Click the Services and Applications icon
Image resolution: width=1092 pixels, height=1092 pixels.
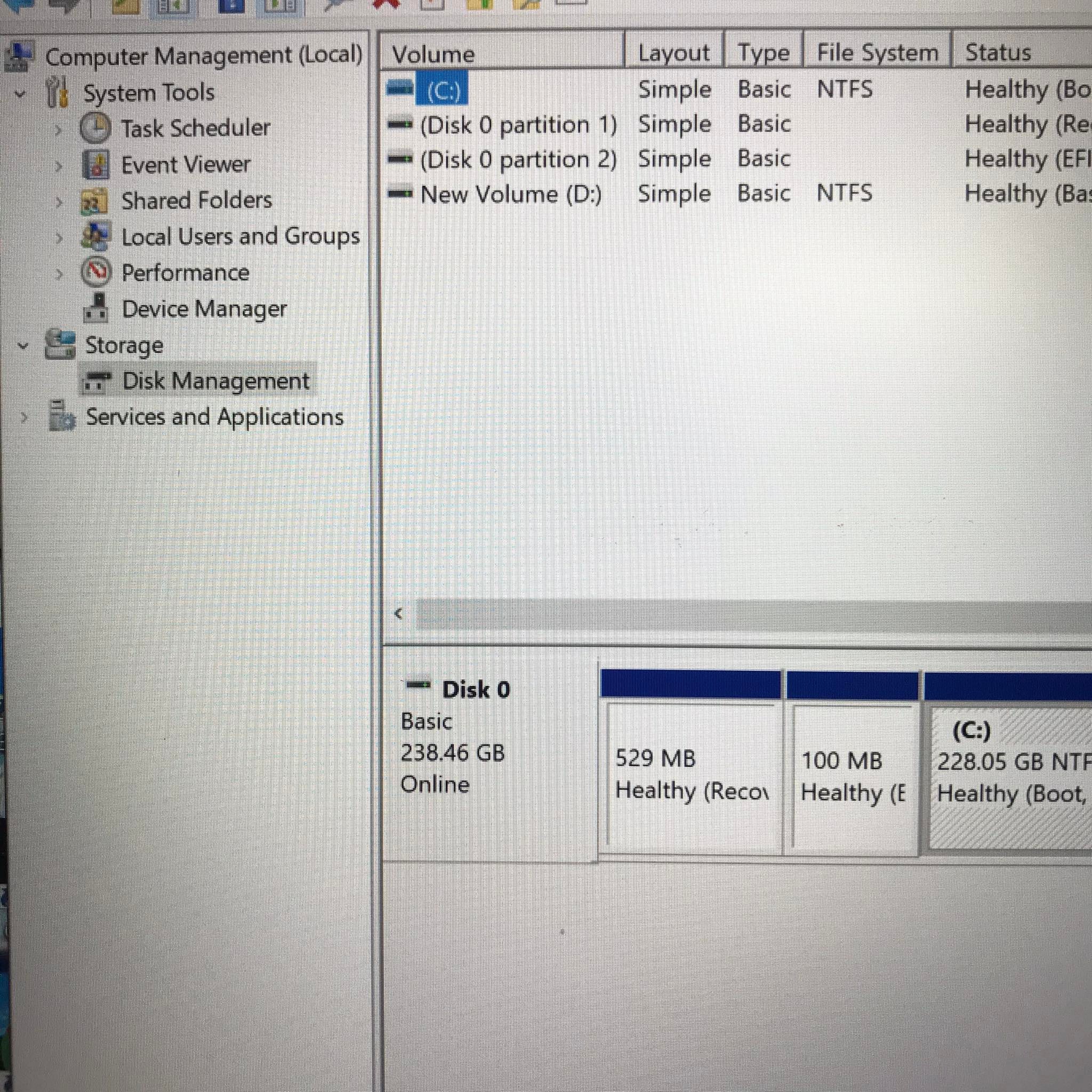pyautogui.click(x=61, y=417)
